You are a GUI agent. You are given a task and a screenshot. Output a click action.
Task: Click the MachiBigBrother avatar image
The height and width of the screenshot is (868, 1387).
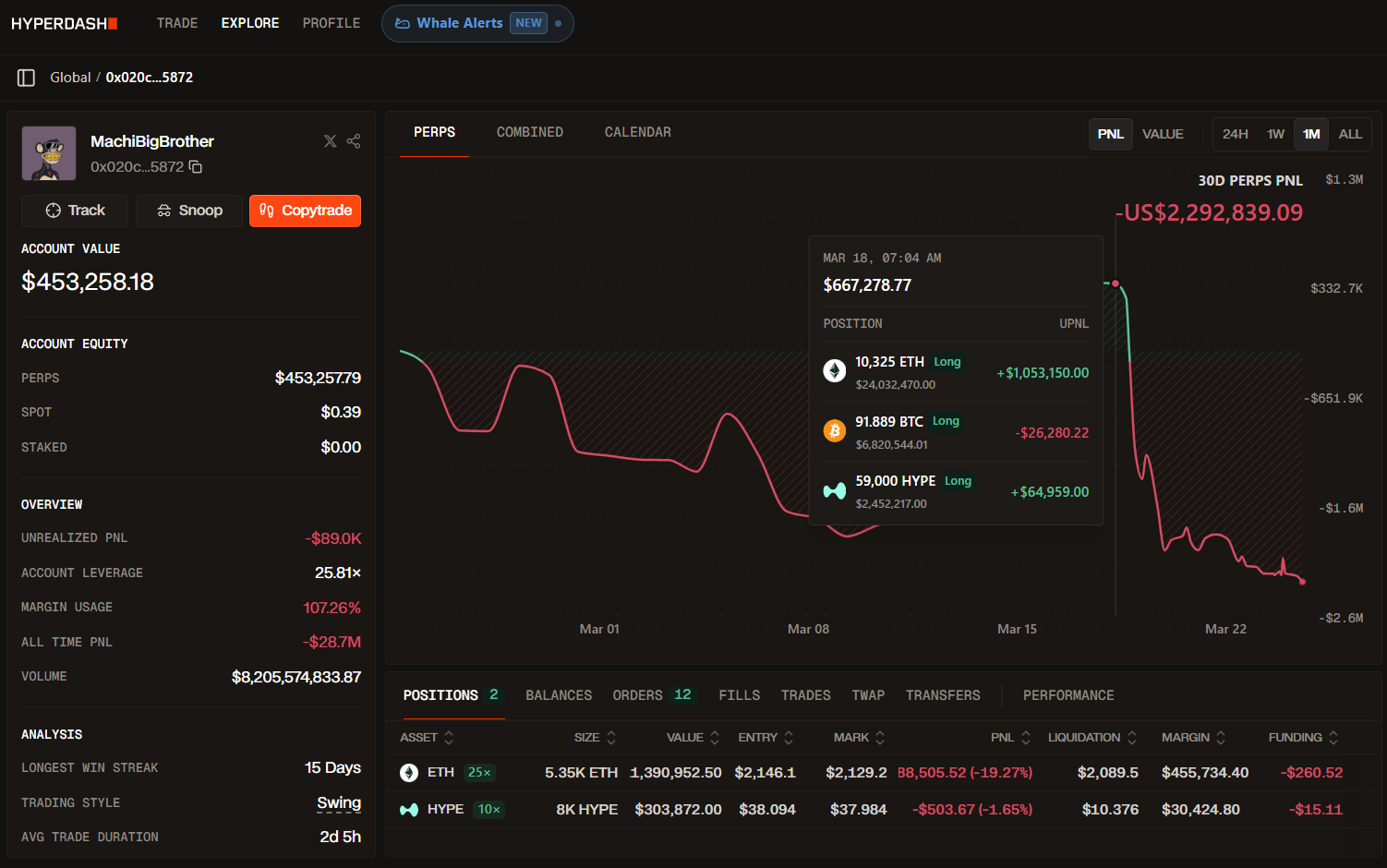(49, 153)
